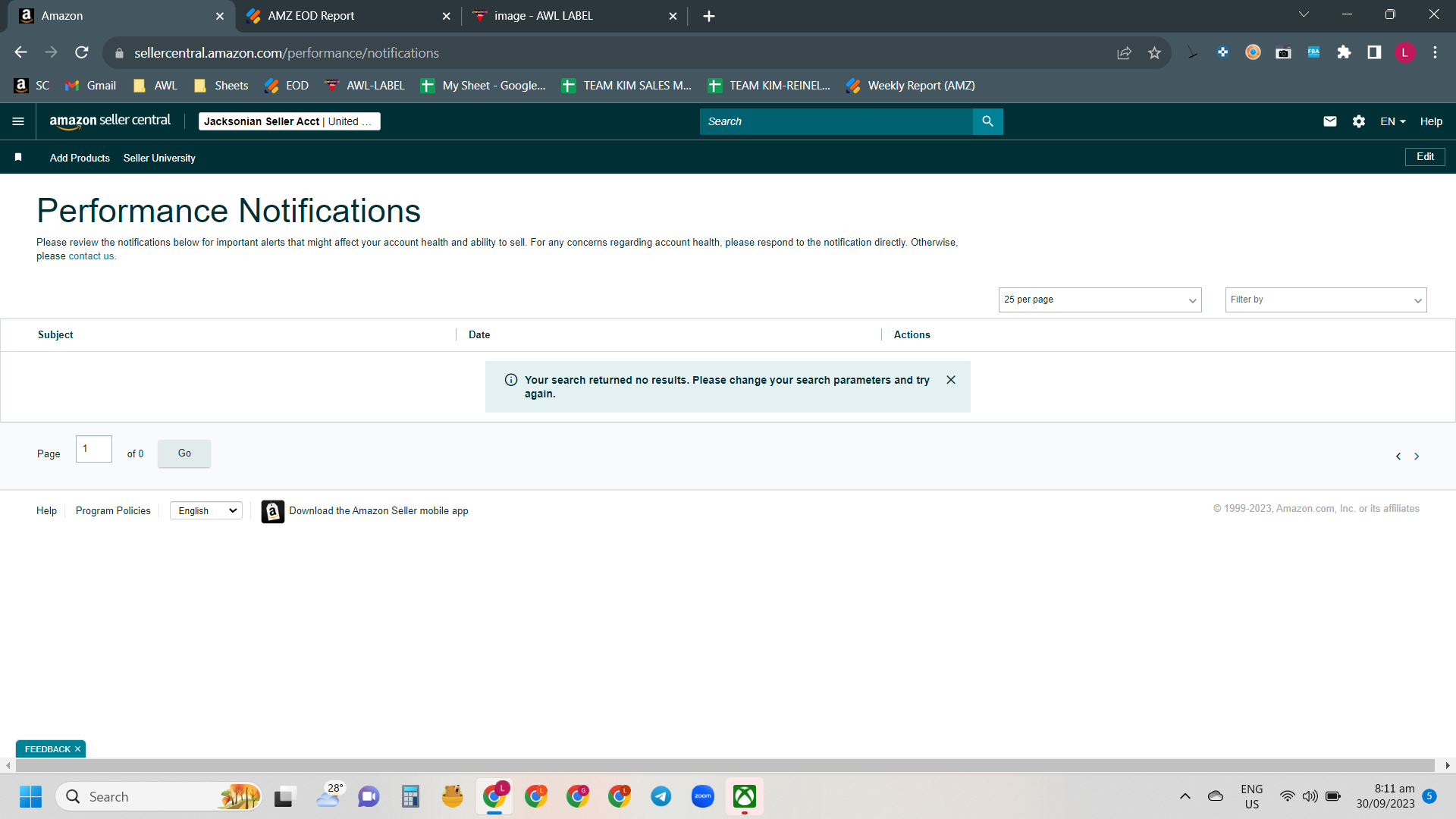Go to next page arrow

[x=1417, y=457]
